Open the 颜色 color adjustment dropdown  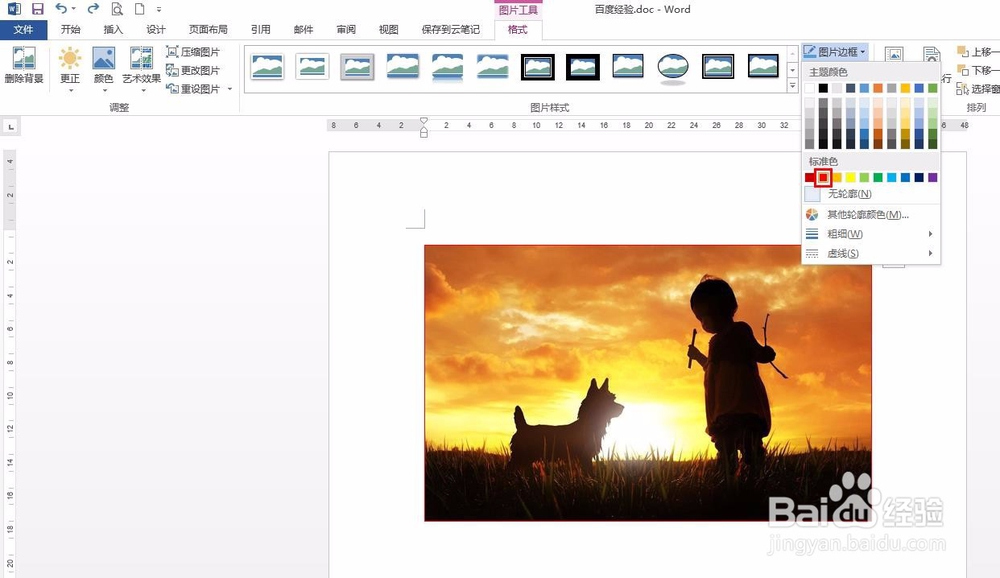point(103,69)
